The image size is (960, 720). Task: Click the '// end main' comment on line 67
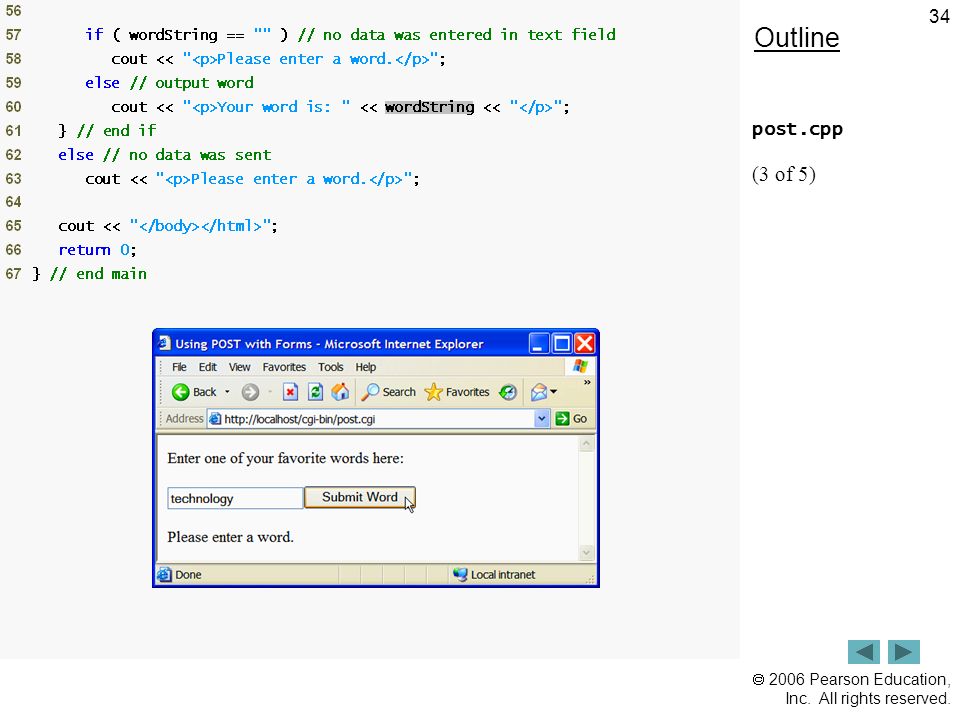[x=99, y=274]
